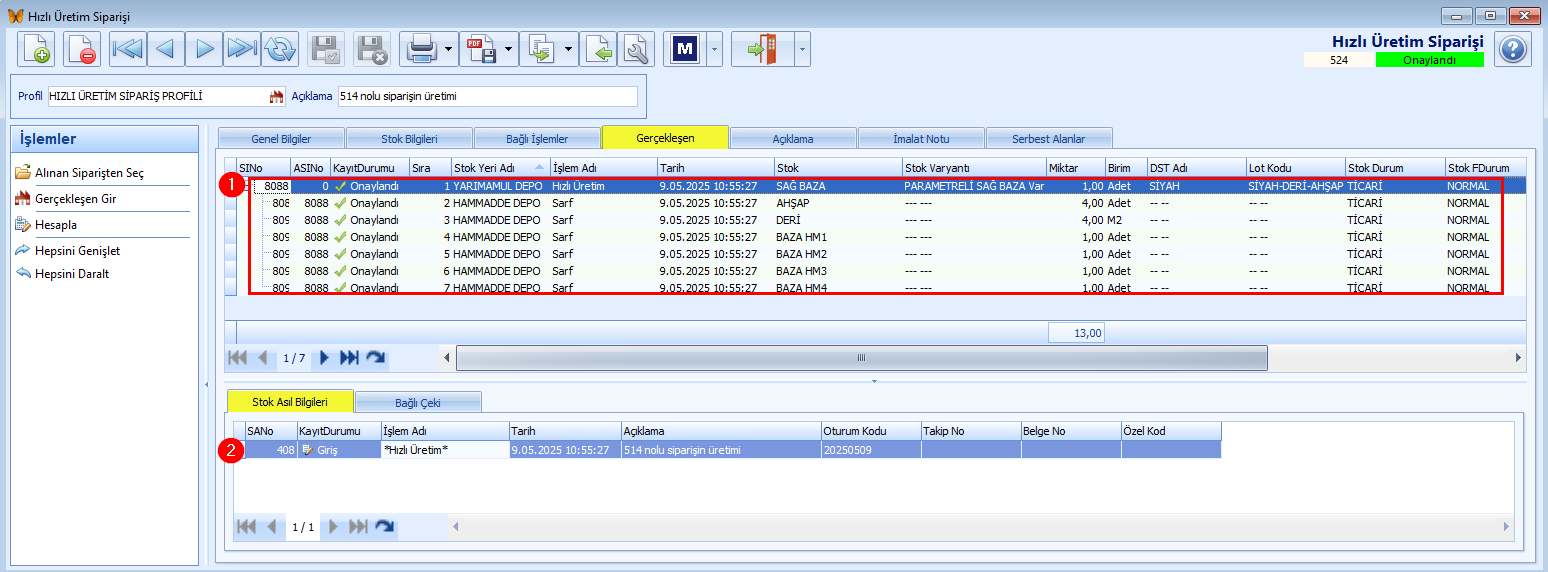
Task: Open the wrench document settings icon
Action: (x=636, y=49)
